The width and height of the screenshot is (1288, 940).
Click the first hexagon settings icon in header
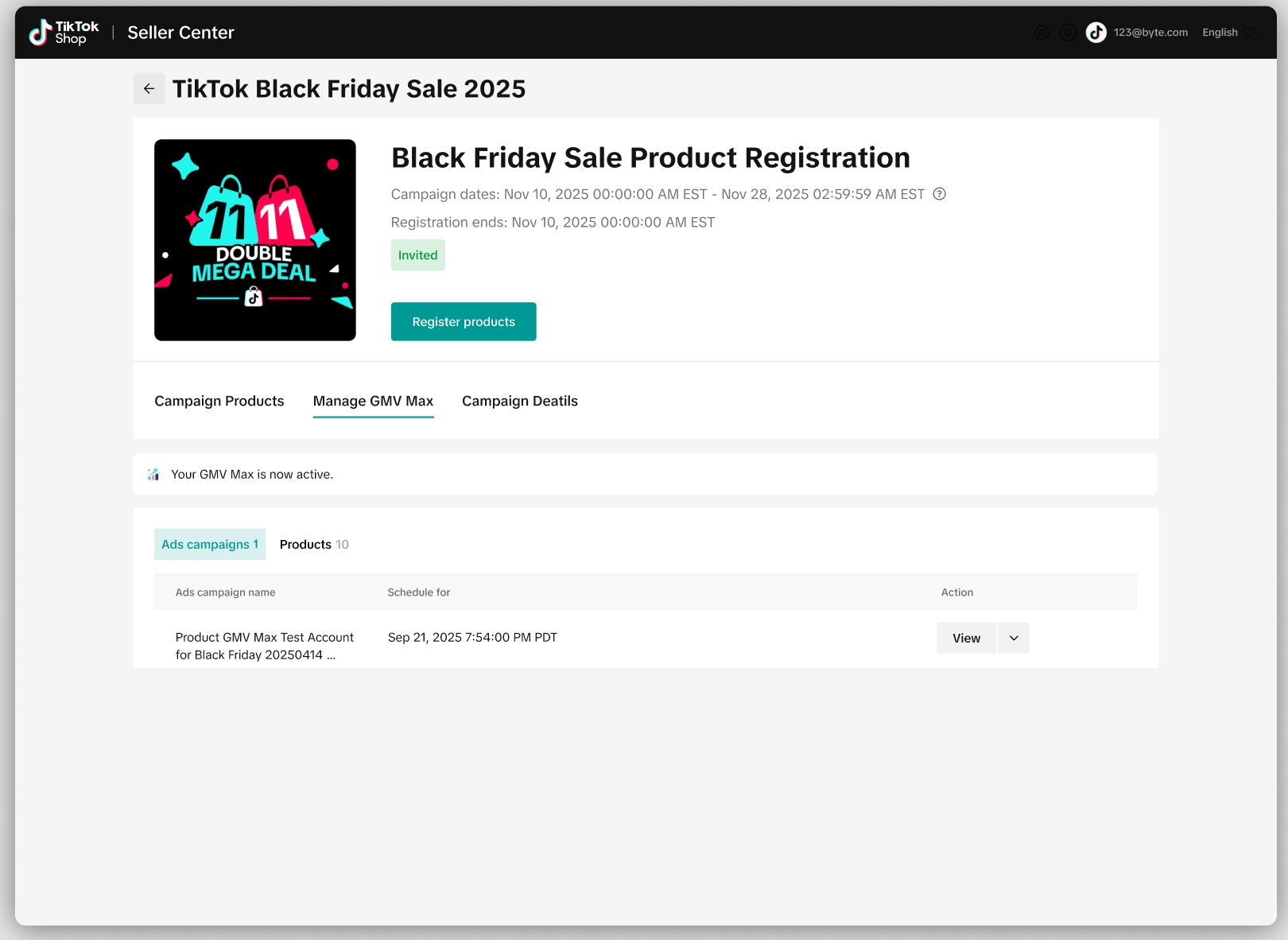(x=1042, y=33)
